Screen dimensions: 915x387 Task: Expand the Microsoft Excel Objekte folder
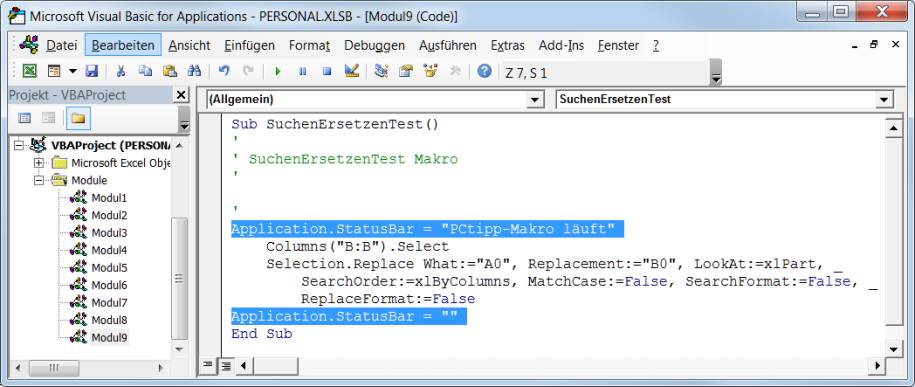pos(39,163)
